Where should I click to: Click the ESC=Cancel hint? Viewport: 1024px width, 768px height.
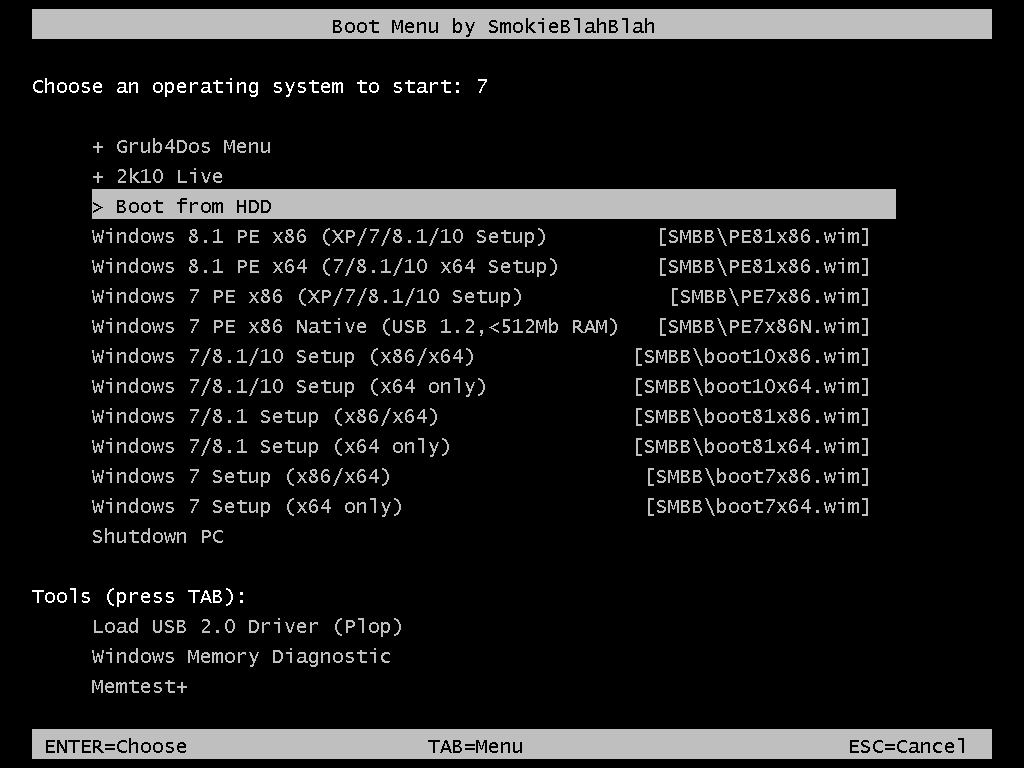(907, 746)
